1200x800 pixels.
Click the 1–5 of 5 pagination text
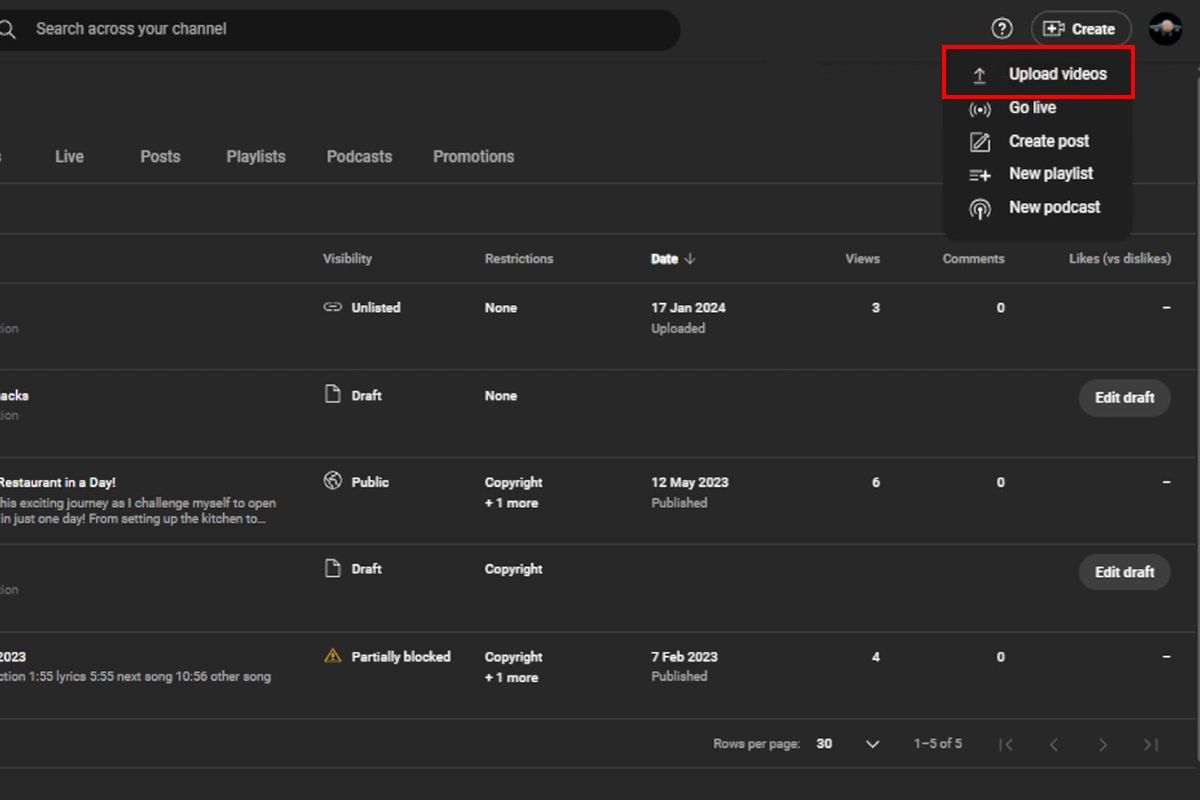click(x=937, y=744)
